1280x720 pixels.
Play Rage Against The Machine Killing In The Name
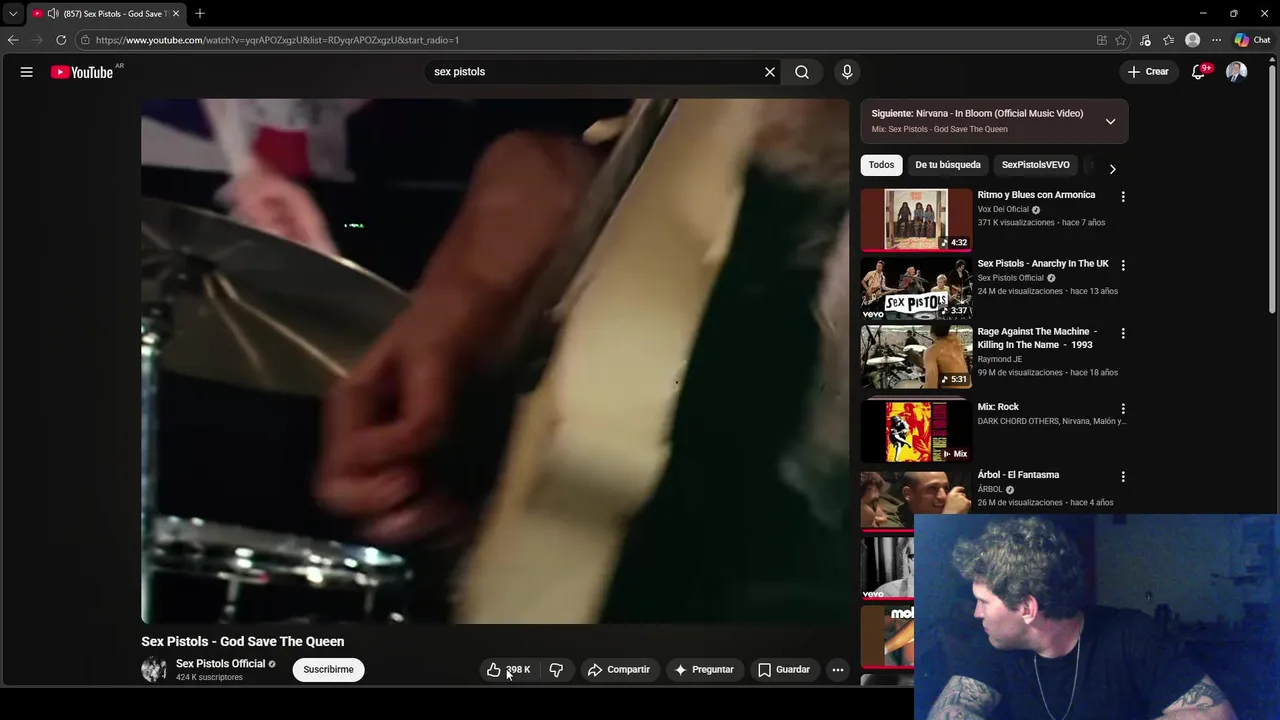[x=916, y=356]
